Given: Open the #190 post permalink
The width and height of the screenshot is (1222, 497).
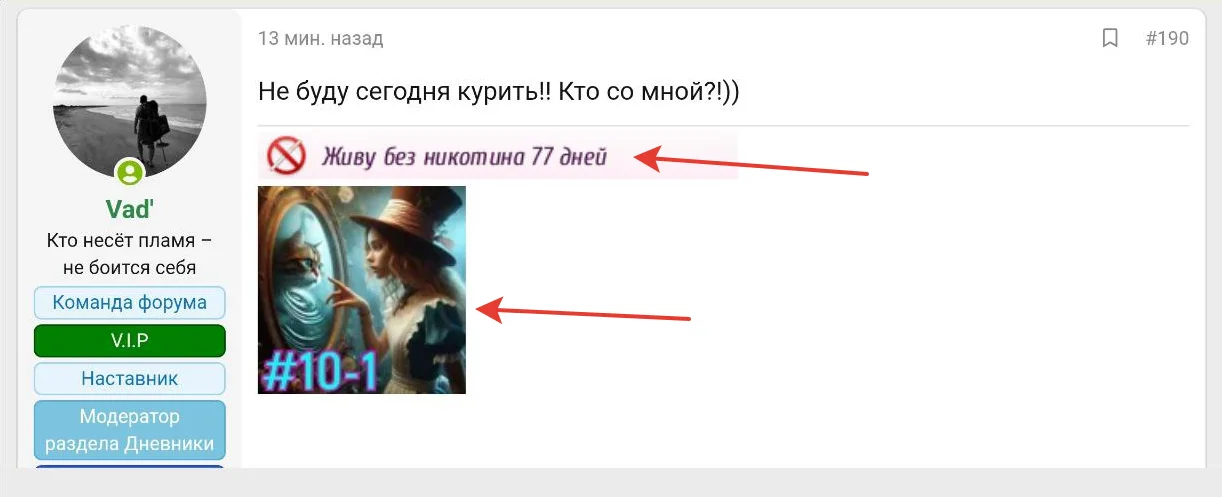Looking at the screenshot, I should point(1167,39).
